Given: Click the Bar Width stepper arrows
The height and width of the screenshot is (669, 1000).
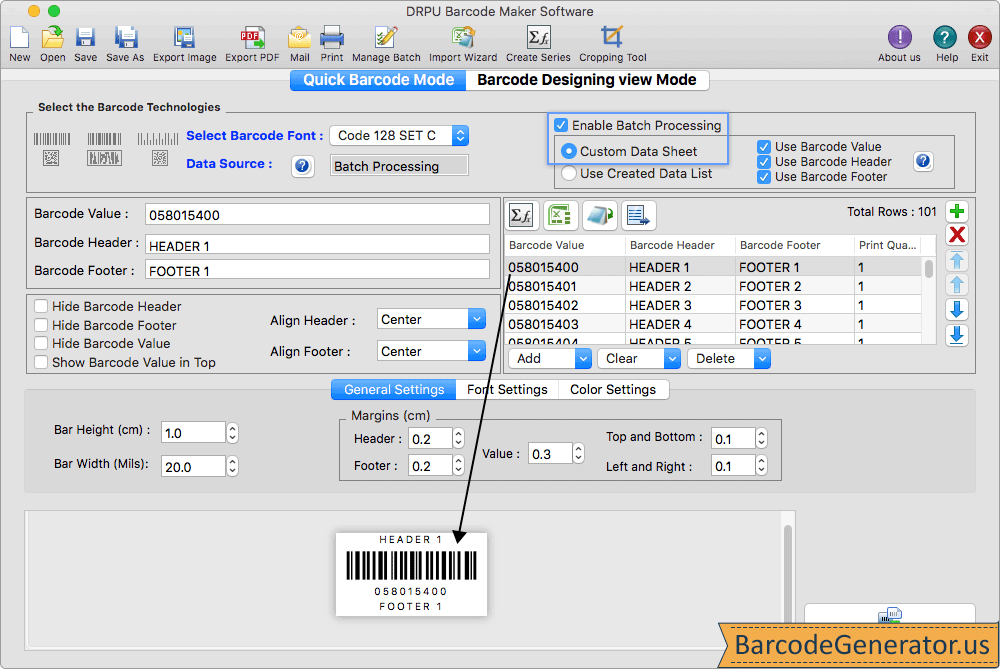Looking at the screenshot, I should (x=233, y=467).
